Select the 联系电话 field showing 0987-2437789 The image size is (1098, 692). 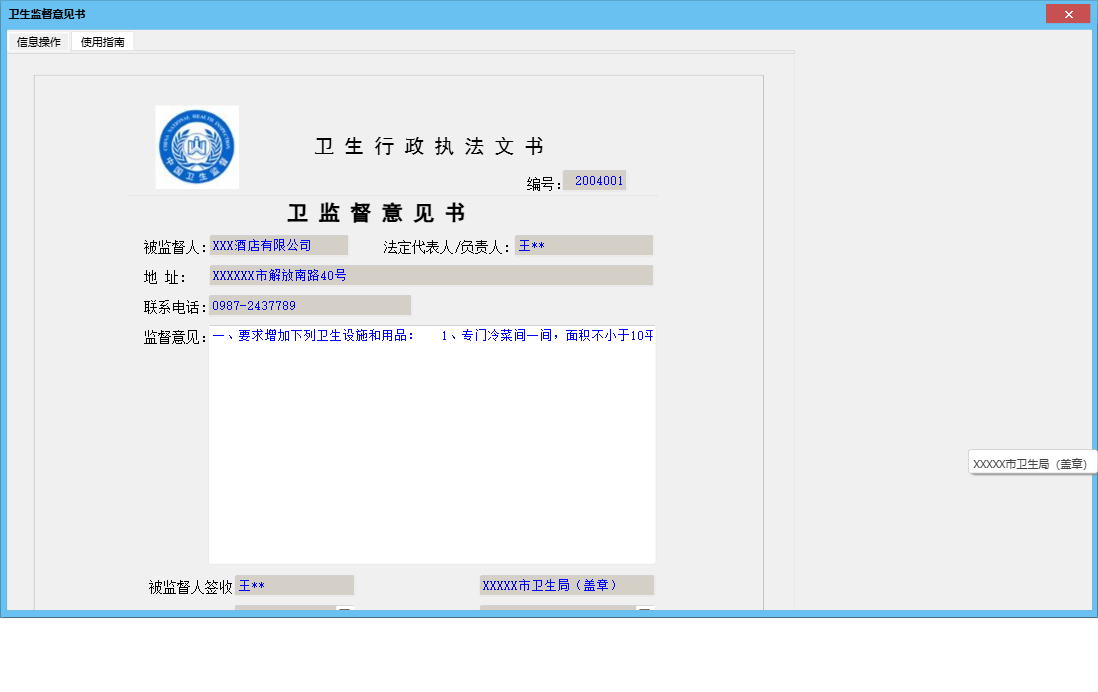[310, 304]
